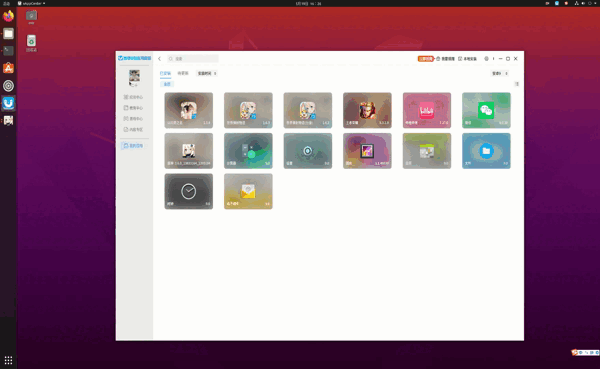Open the WeChat app tile

coord(486,110)
